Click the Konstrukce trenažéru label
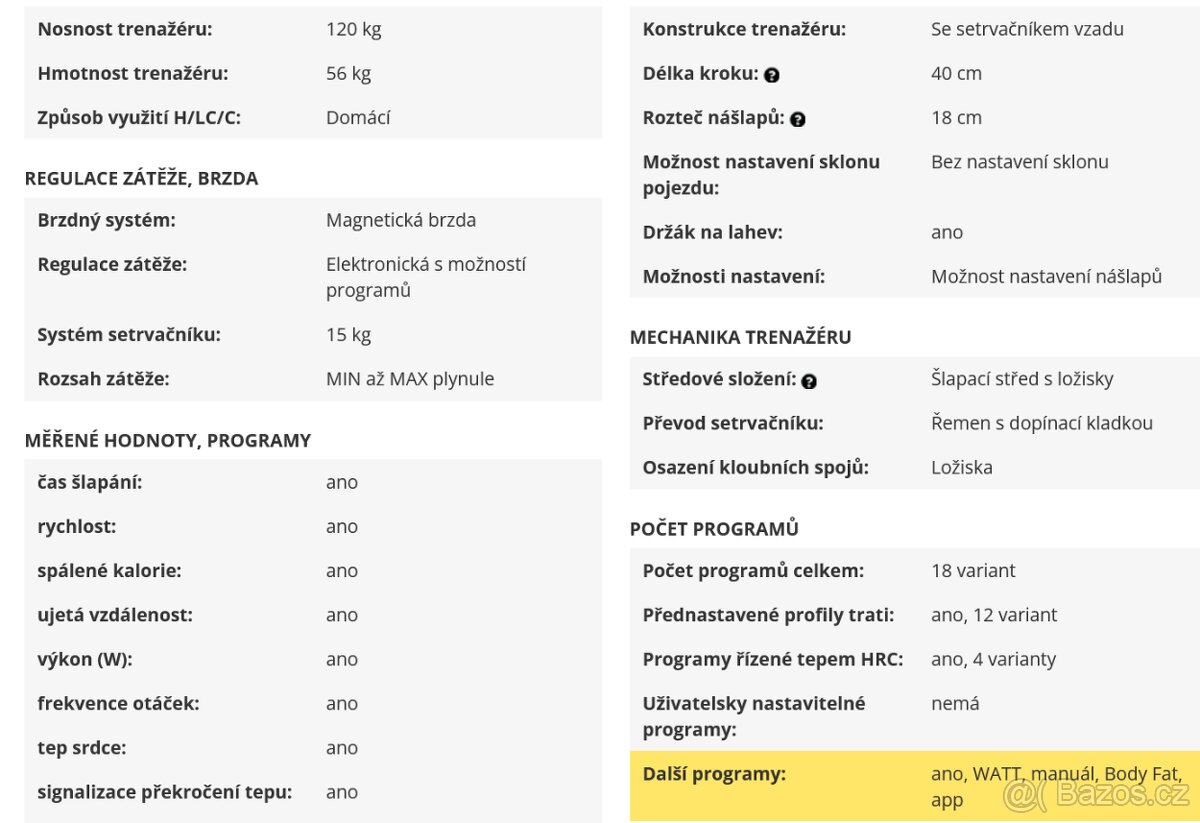This screenshot has width=1200, height=823. (x=744, y=29)
